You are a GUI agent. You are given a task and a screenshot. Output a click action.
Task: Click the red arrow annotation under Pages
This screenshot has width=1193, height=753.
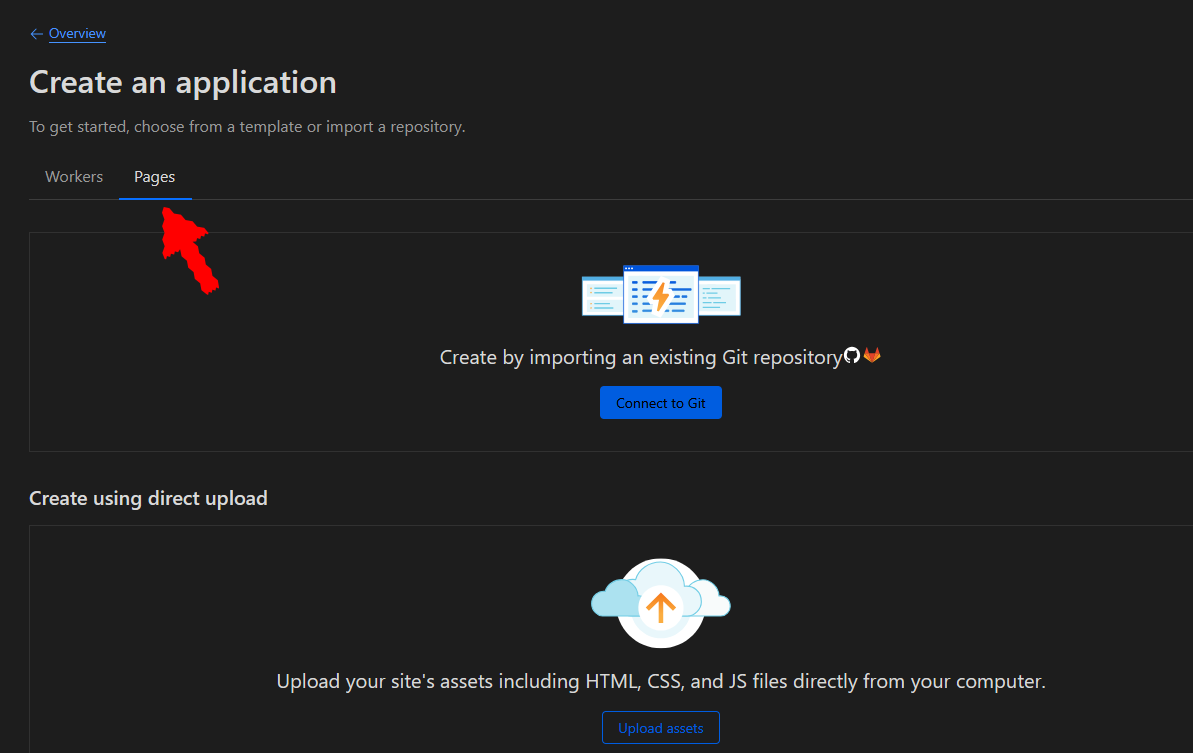(x=188, y=250)
